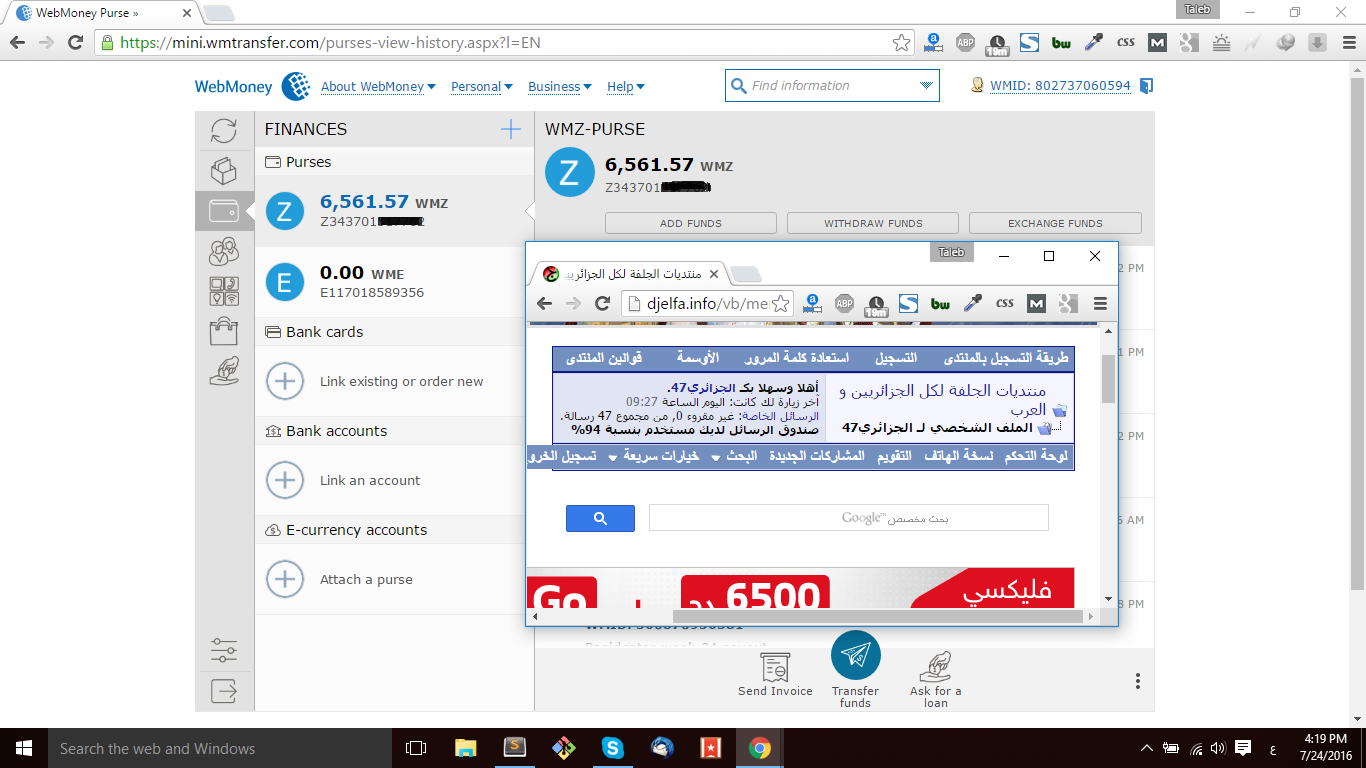Click the Send Invoice icon
1366x768 pixels.
tap(775, 667)
